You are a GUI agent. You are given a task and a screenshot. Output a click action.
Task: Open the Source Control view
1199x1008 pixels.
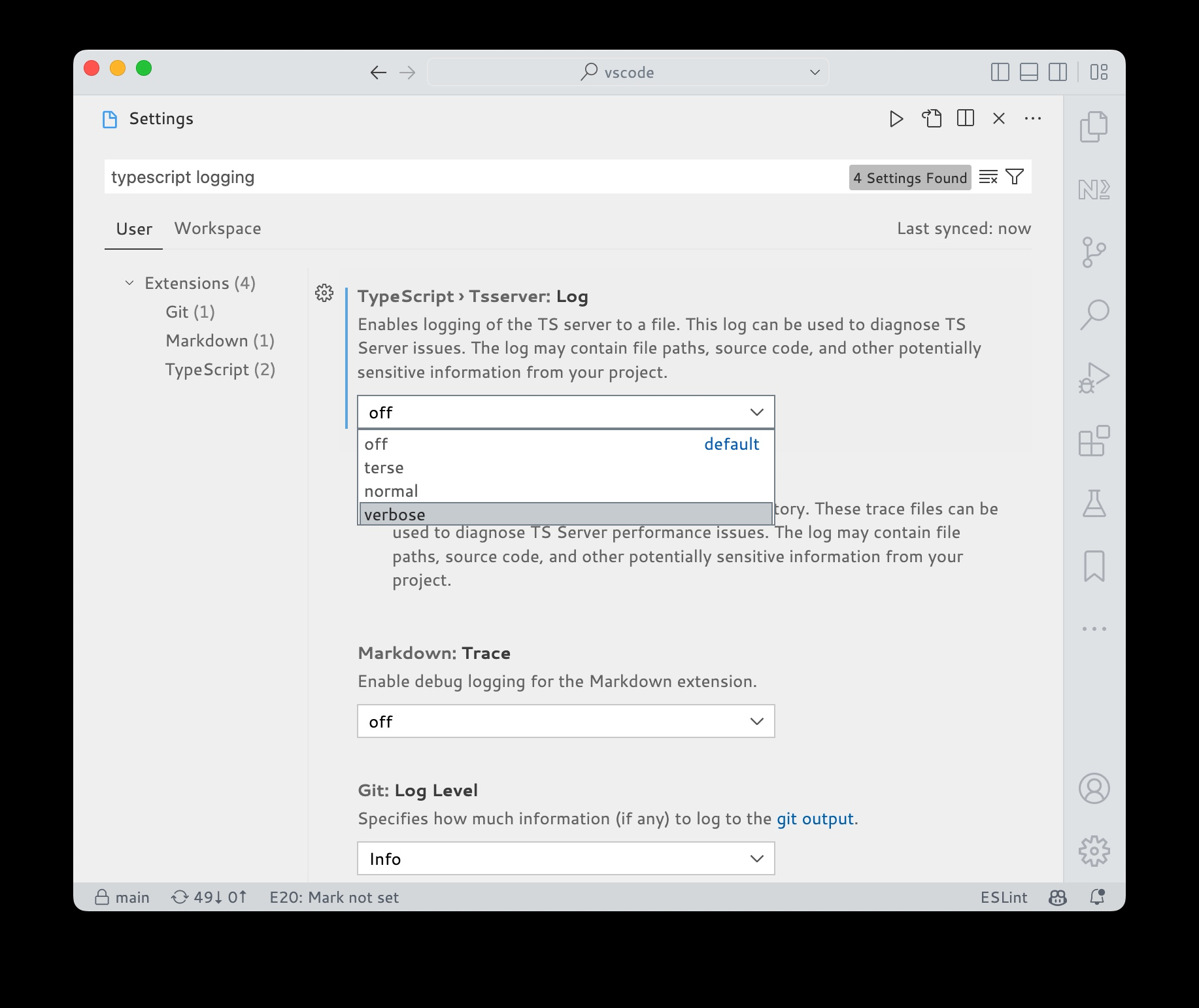1095,252
